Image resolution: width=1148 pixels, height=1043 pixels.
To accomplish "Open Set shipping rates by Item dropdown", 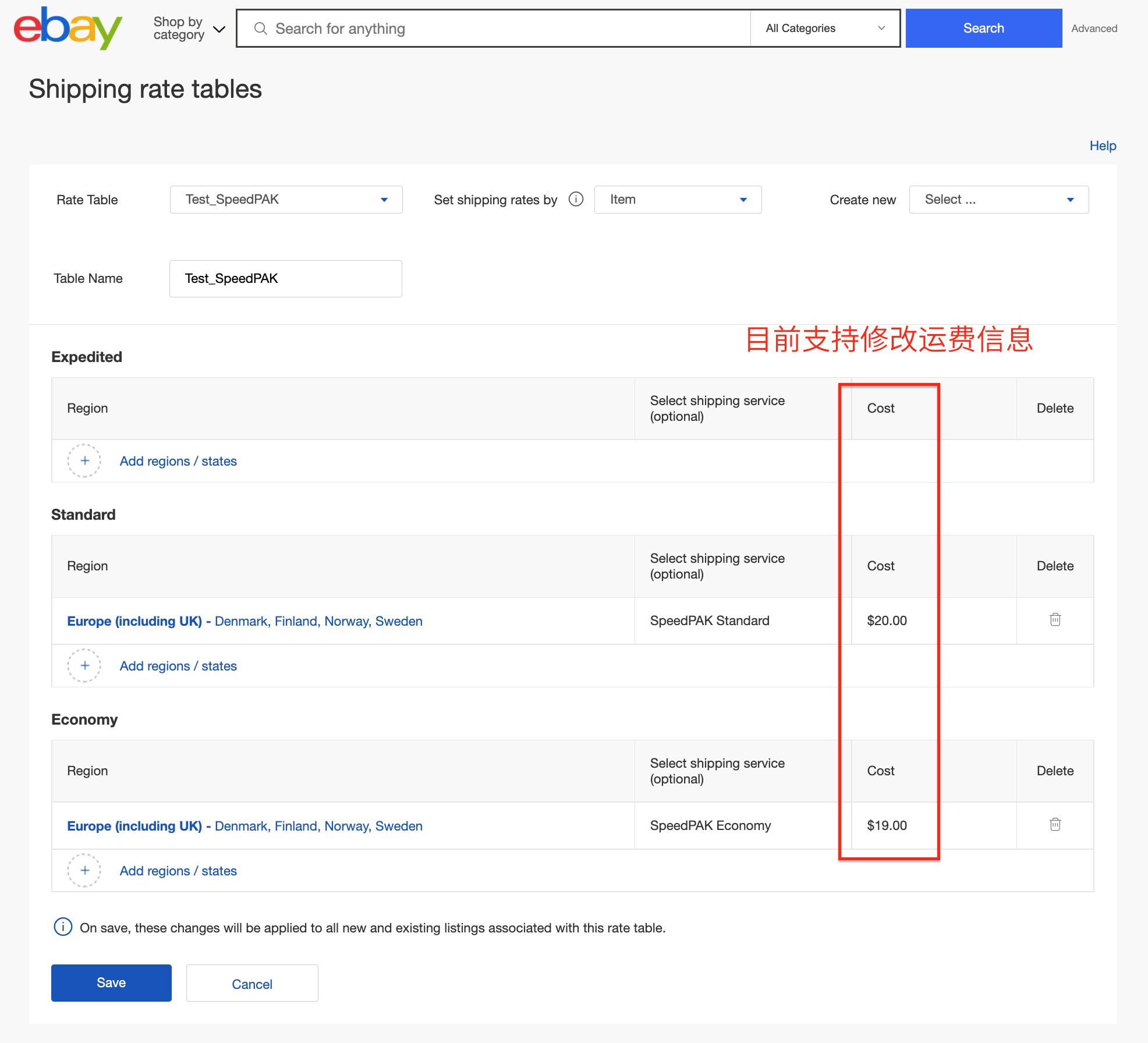I will 678,200.
